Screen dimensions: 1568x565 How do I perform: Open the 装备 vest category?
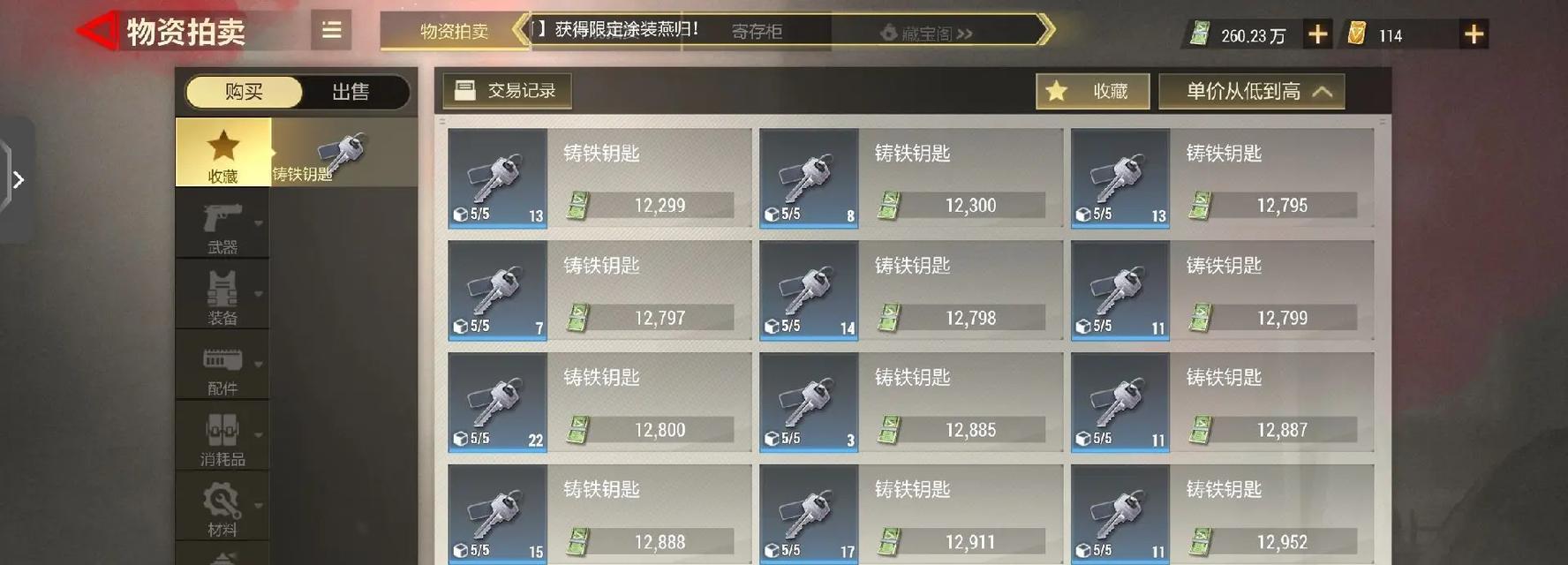[x=222, y=295]
